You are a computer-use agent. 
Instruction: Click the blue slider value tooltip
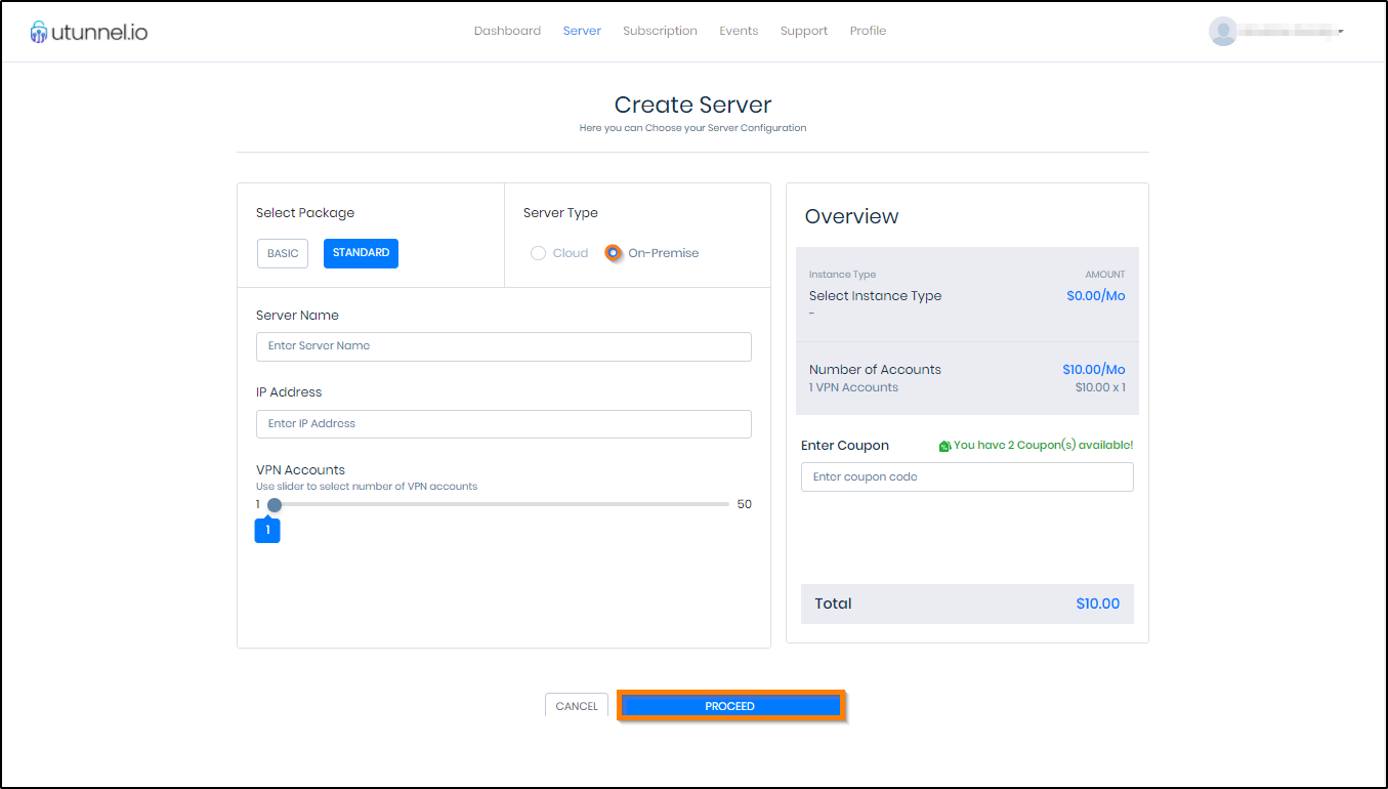(x=267, y=531)
